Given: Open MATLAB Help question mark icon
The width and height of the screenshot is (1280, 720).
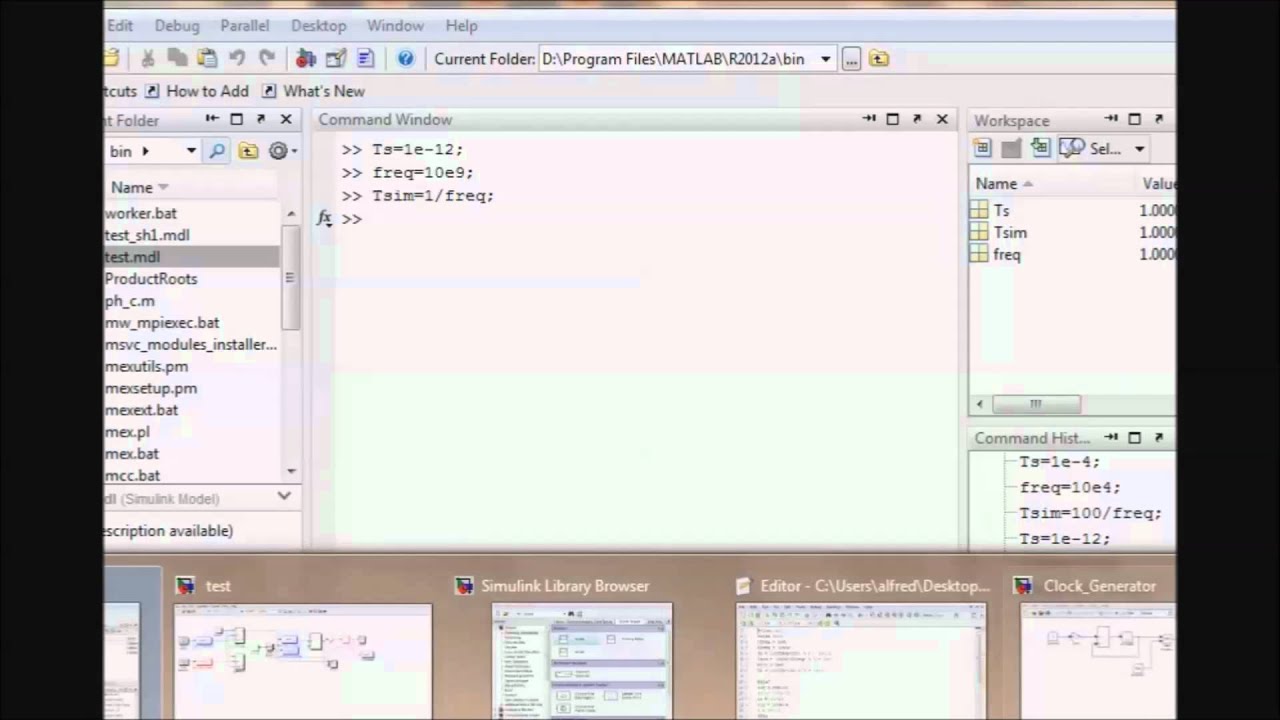Looking at the screenshot, I should click(405, 59).
